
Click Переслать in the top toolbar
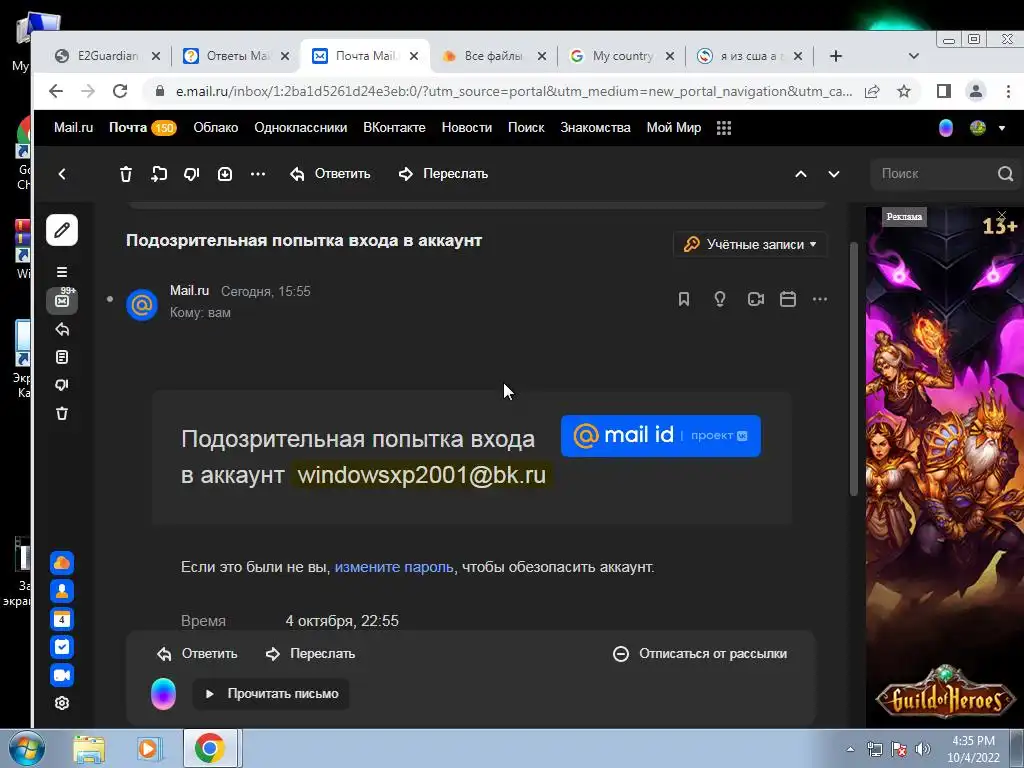point(443,174)
